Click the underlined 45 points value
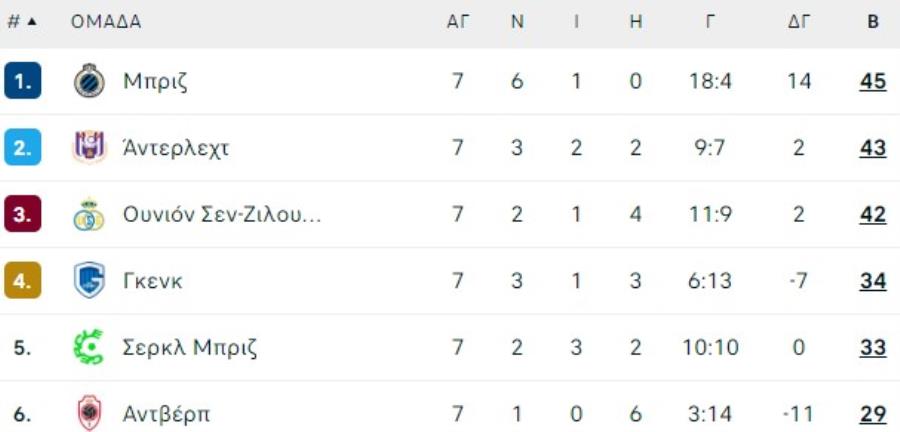 tap(873, 81)
